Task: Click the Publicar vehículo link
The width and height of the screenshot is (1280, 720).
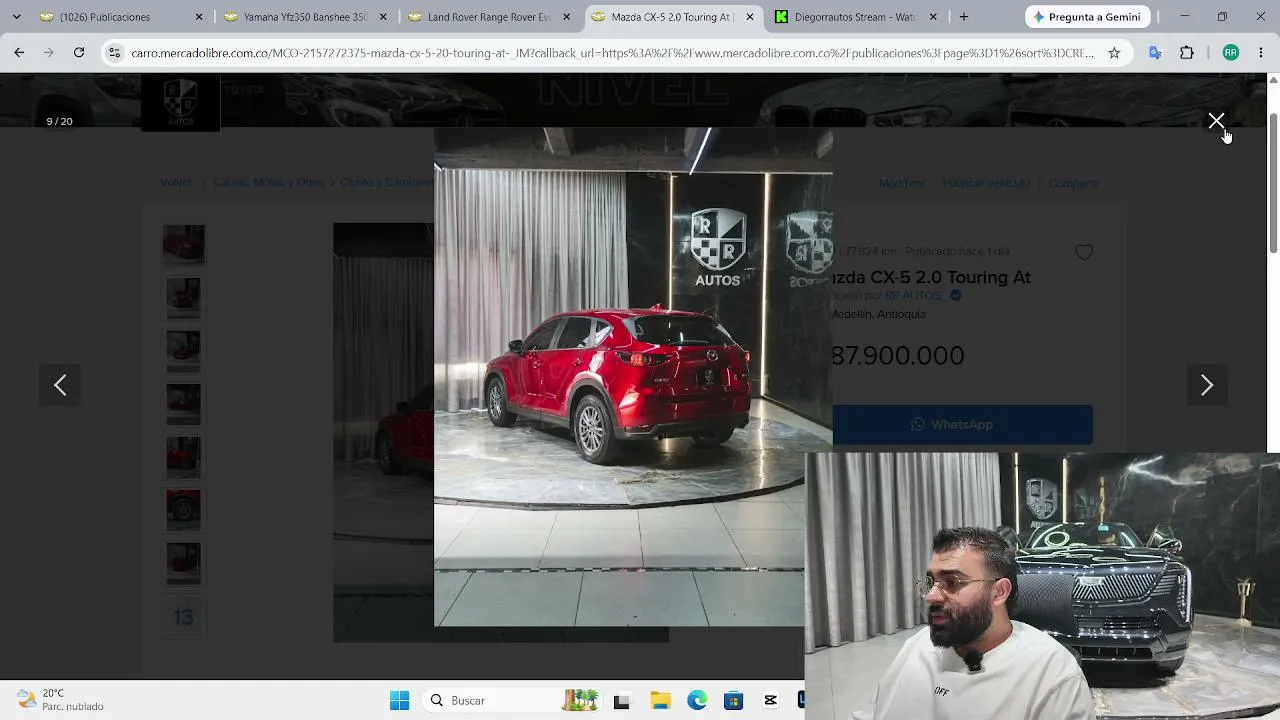Action: (x=986, y=183)
